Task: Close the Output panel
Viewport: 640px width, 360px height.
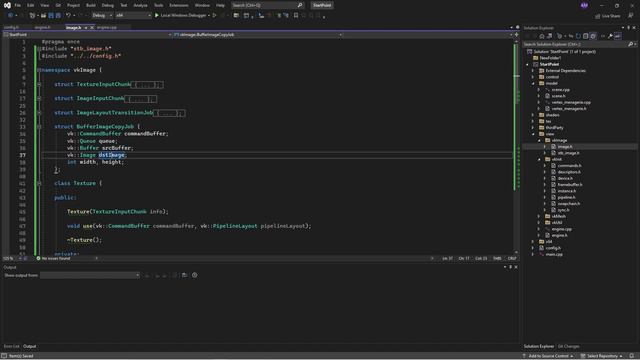Action: [x=516, y=267]
